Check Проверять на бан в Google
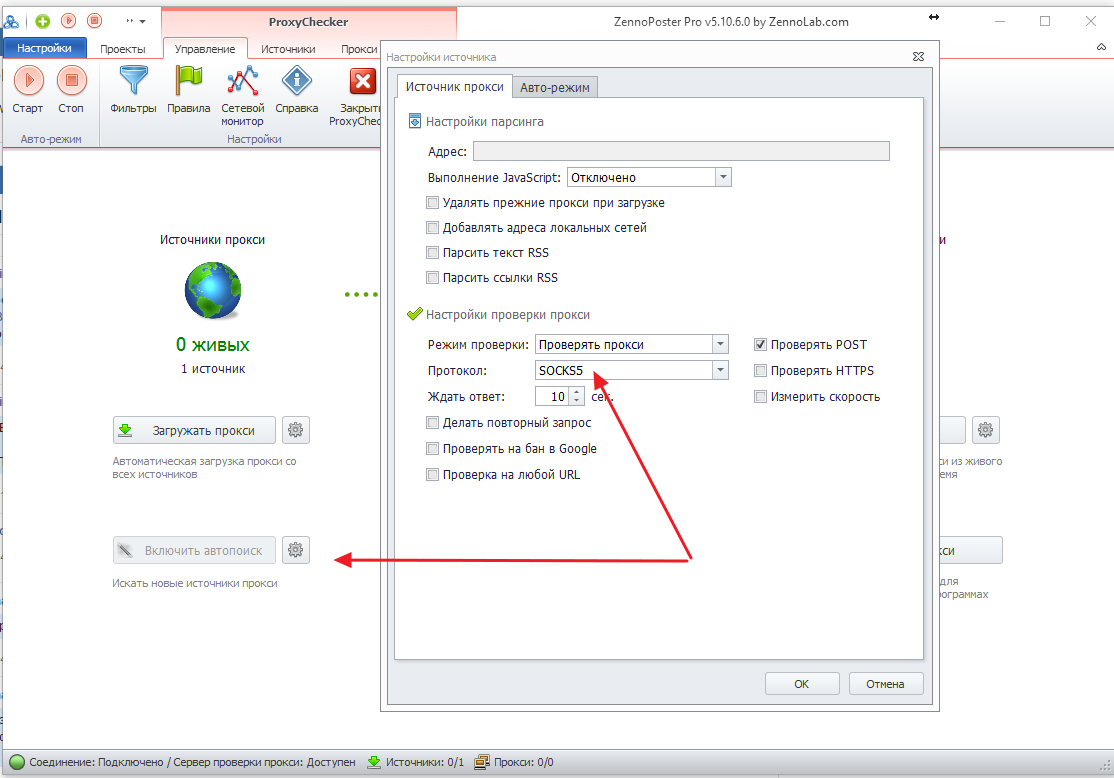Screen dimensions: 1114x778 tap(432, 448)
